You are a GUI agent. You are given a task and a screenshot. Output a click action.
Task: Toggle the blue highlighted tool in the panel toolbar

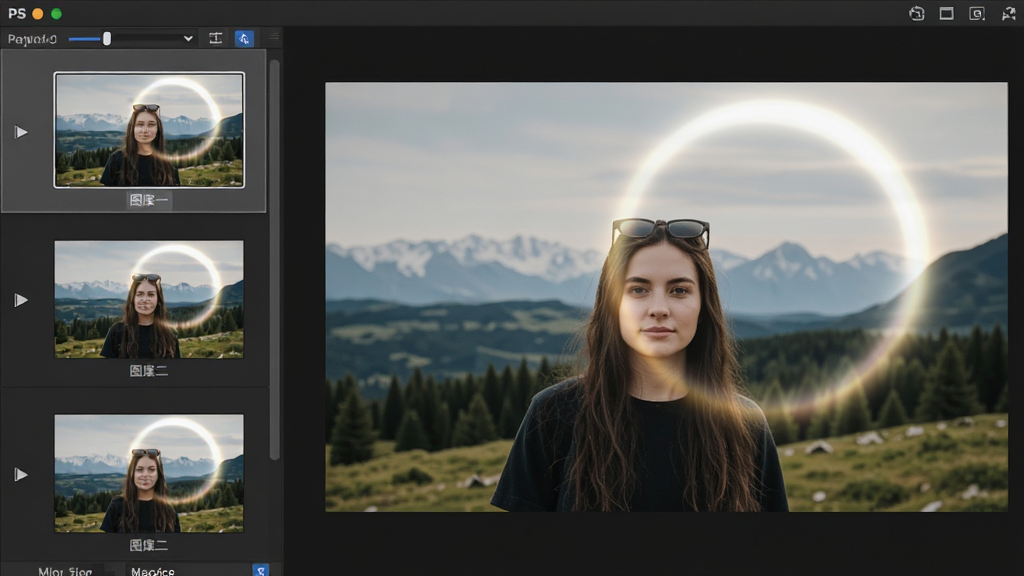point(244,39)
